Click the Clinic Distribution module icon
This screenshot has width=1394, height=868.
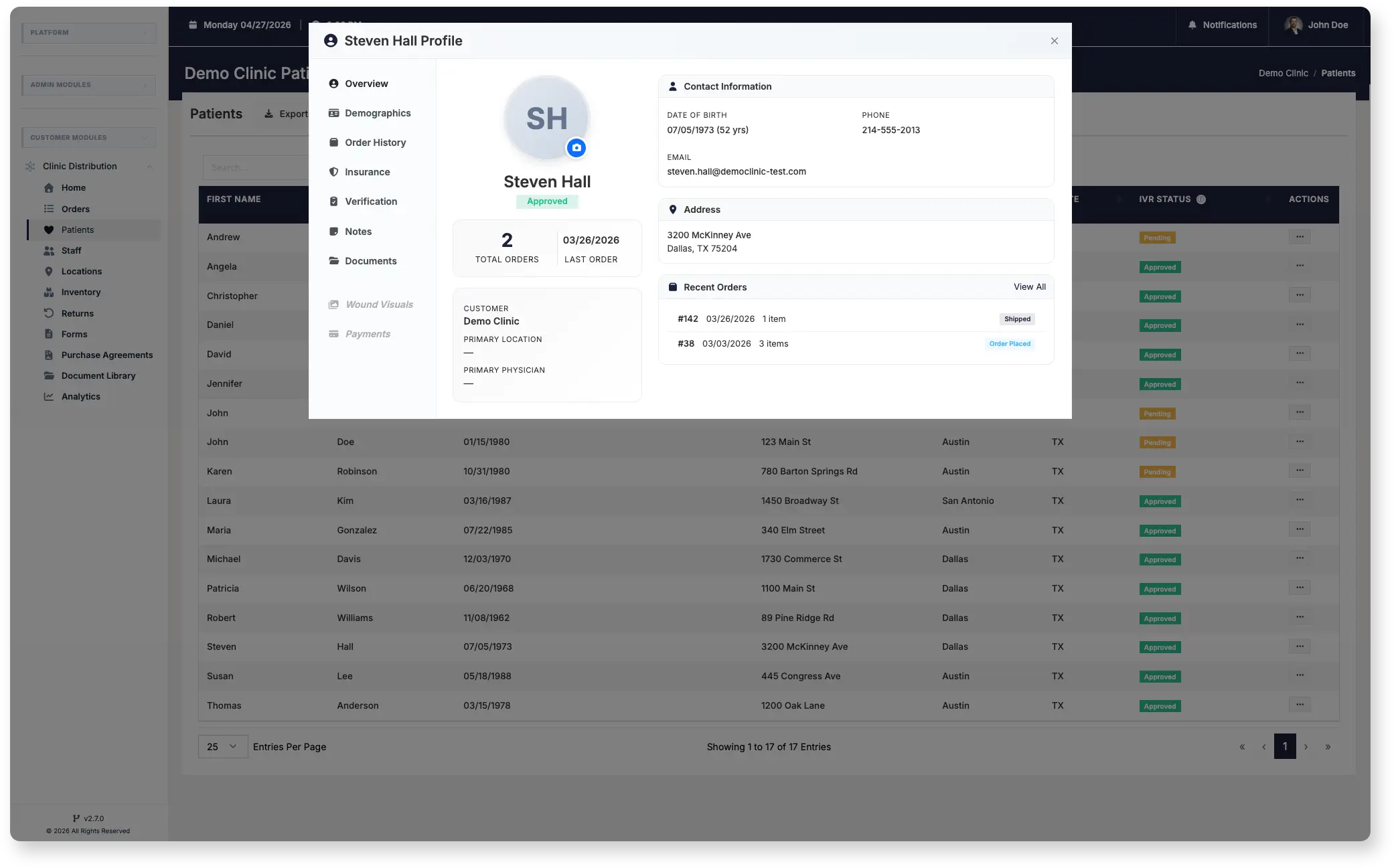(30, 166)
